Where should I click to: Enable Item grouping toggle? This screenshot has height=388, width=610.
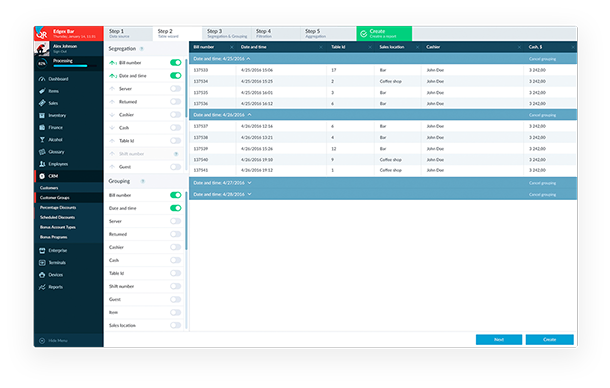(176, 313)
